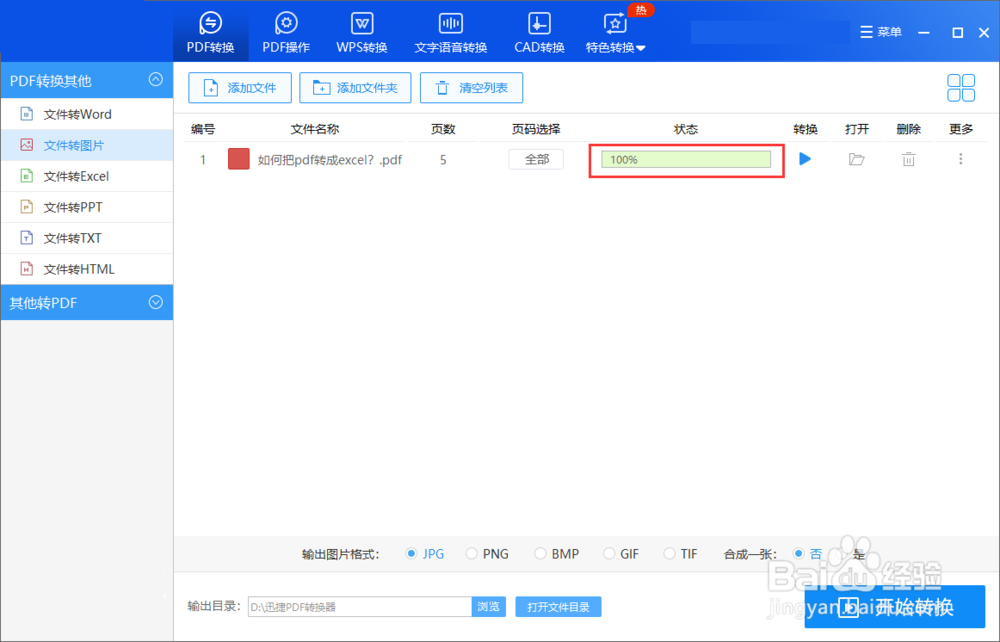Switch to WPS转换 conversion mode
Image resolution: width=1000 pixels, height=642 pixels.
[x=361, y=31]
